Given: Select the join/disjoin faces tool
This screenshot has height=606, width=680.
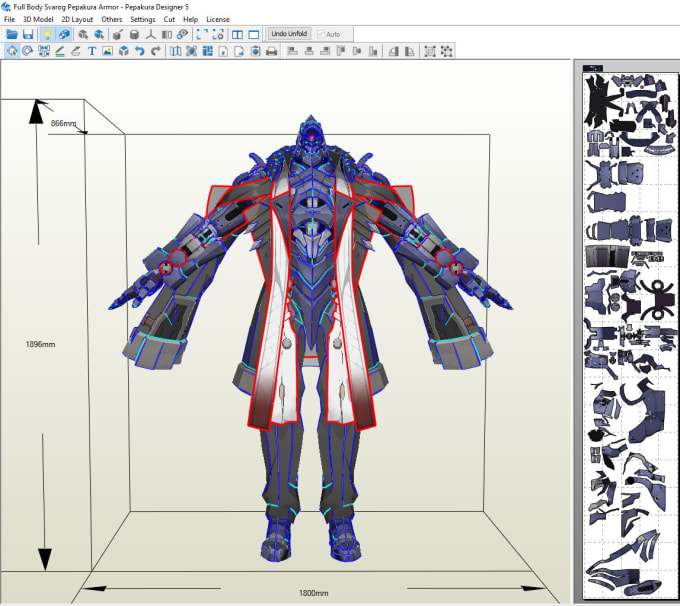Looking at the screenshot, I should pyautogui.click(x=44, y=51).
